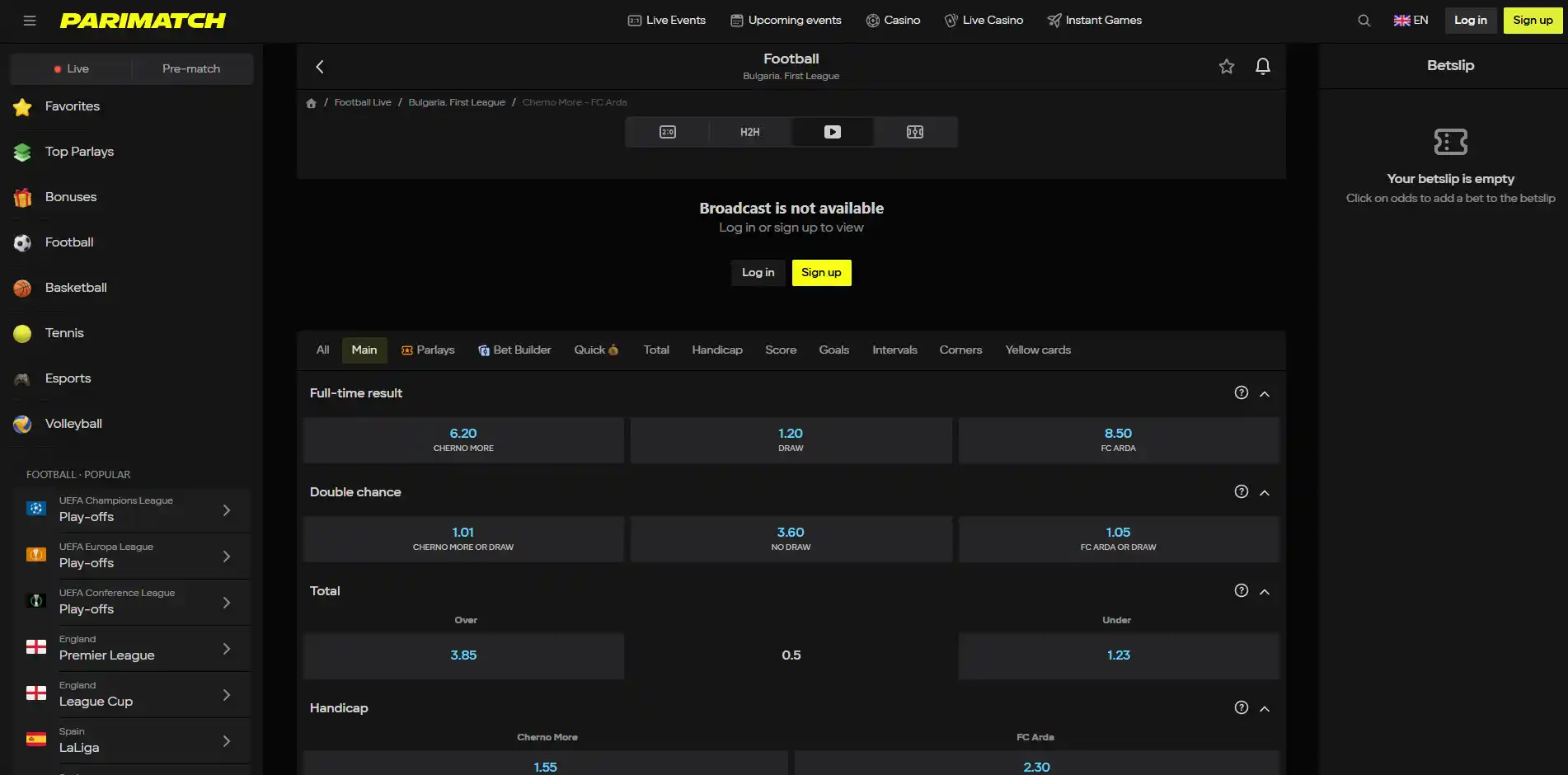Open Total market help icon
The width and height of the screenshot is (1568, 775).
[1241, 591]
